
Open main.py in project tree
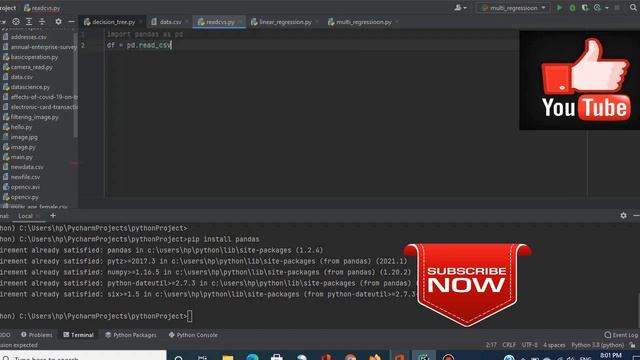pyautogui.click(x=18, y=157)
